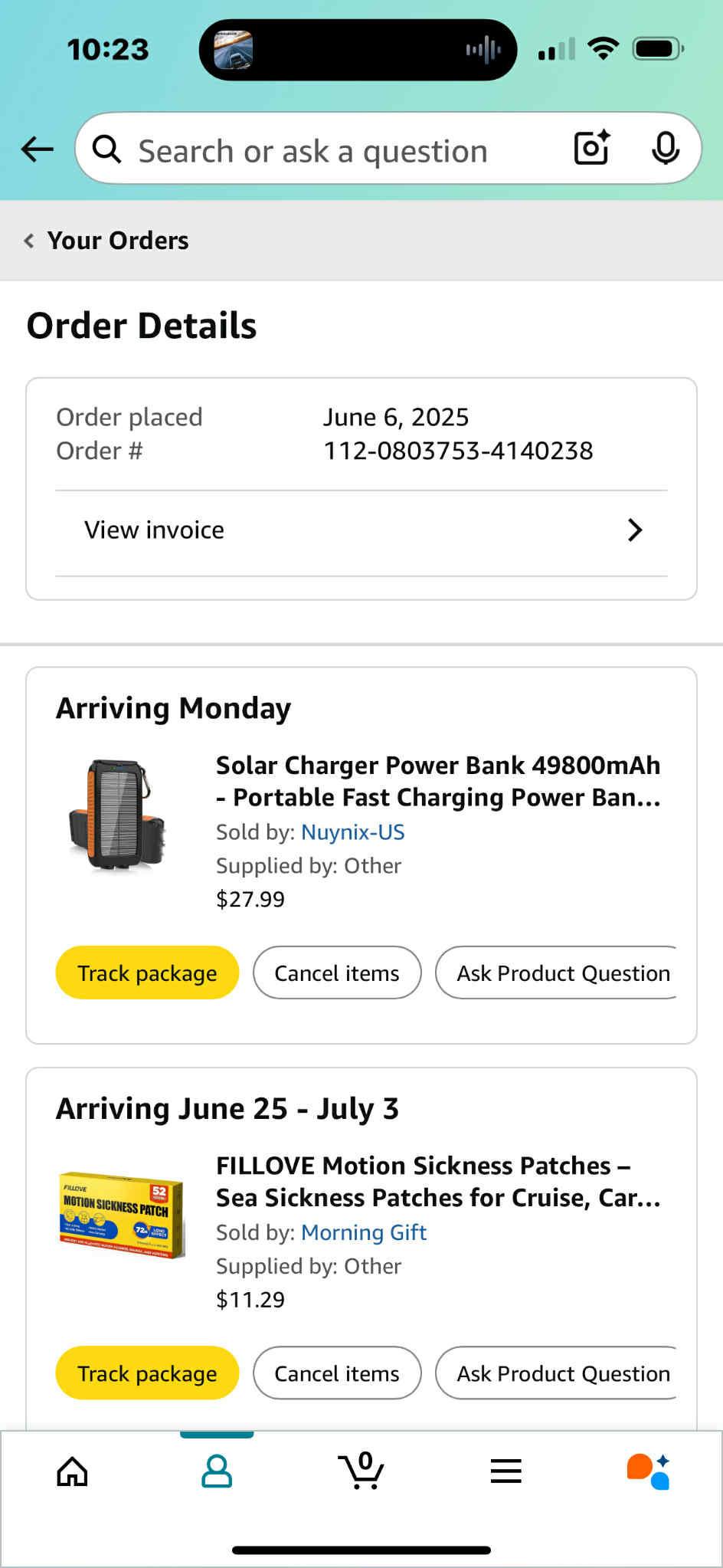Tap the View invoice chevron arrow
The image size is (723, 1568).
[x=634, y=530]
